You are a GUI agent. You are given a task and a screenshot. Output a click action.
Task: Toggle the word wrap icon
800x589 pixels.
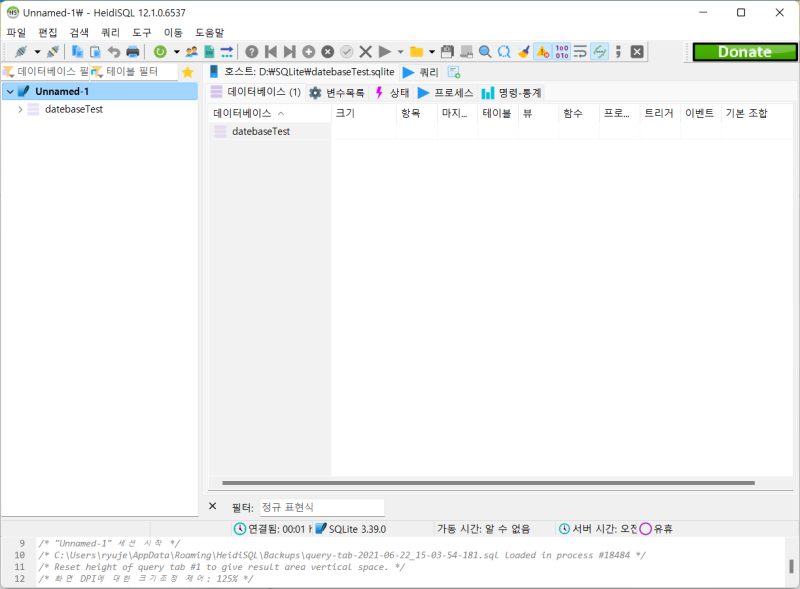pyautogui.click(x=580, y=52)
